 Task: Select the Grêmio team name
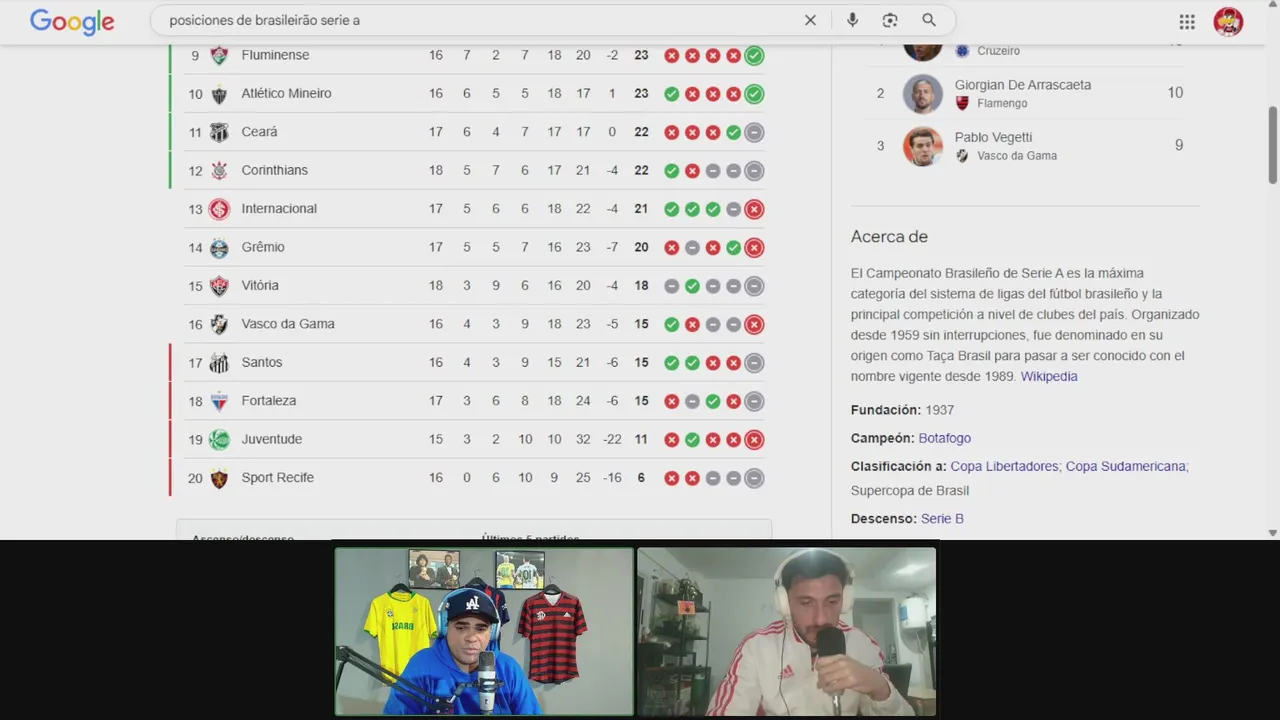263,247
